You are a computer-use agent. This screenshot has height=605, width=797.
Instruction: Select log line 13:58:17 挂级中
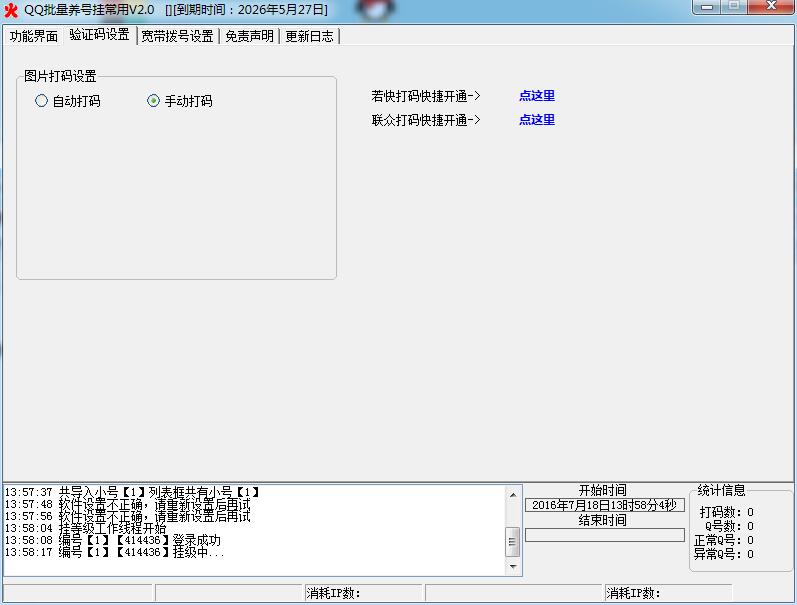(x=114, y=552)
